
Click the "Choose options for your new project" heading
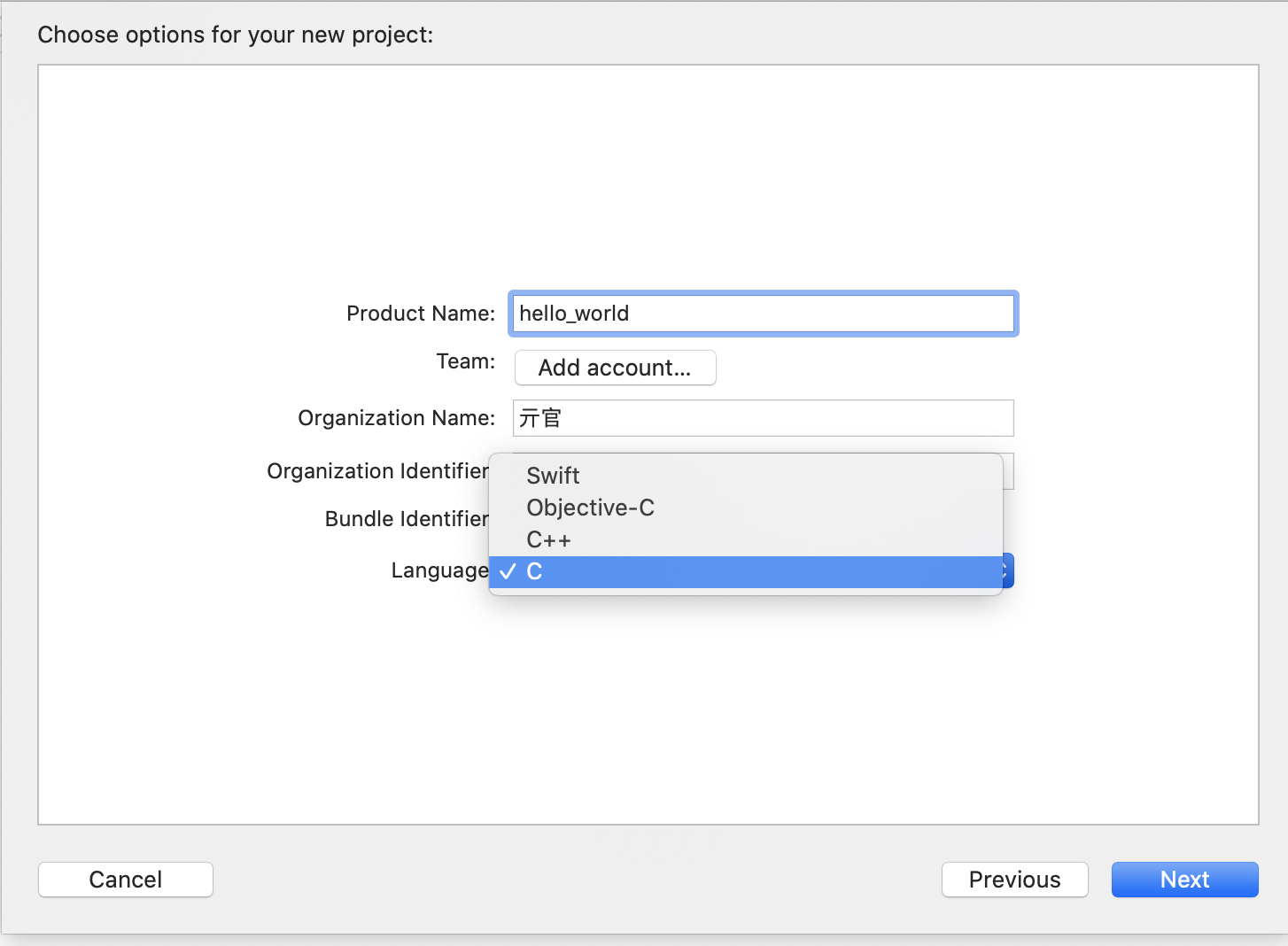coord(236,35)
